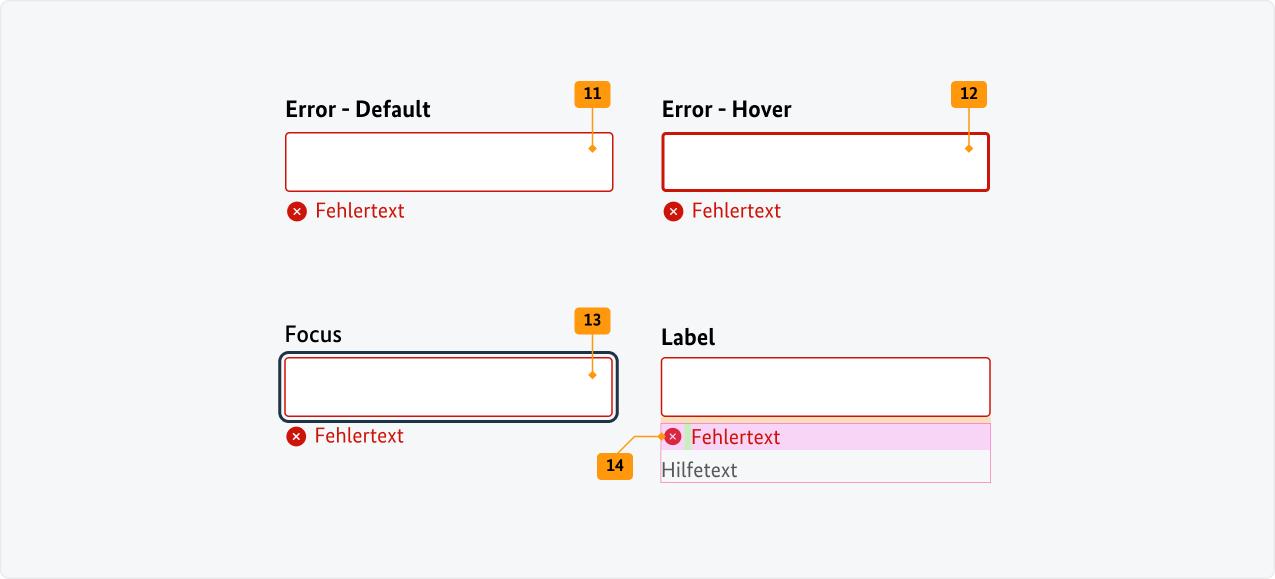
Task: Click the Error - Default input field
Action: (x=448, y=161)
